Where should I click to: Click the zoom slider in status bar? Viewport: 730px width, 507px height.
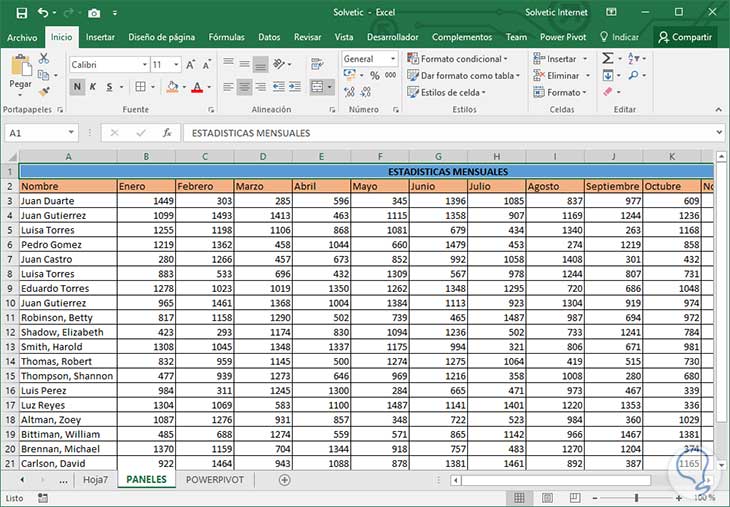636,497
